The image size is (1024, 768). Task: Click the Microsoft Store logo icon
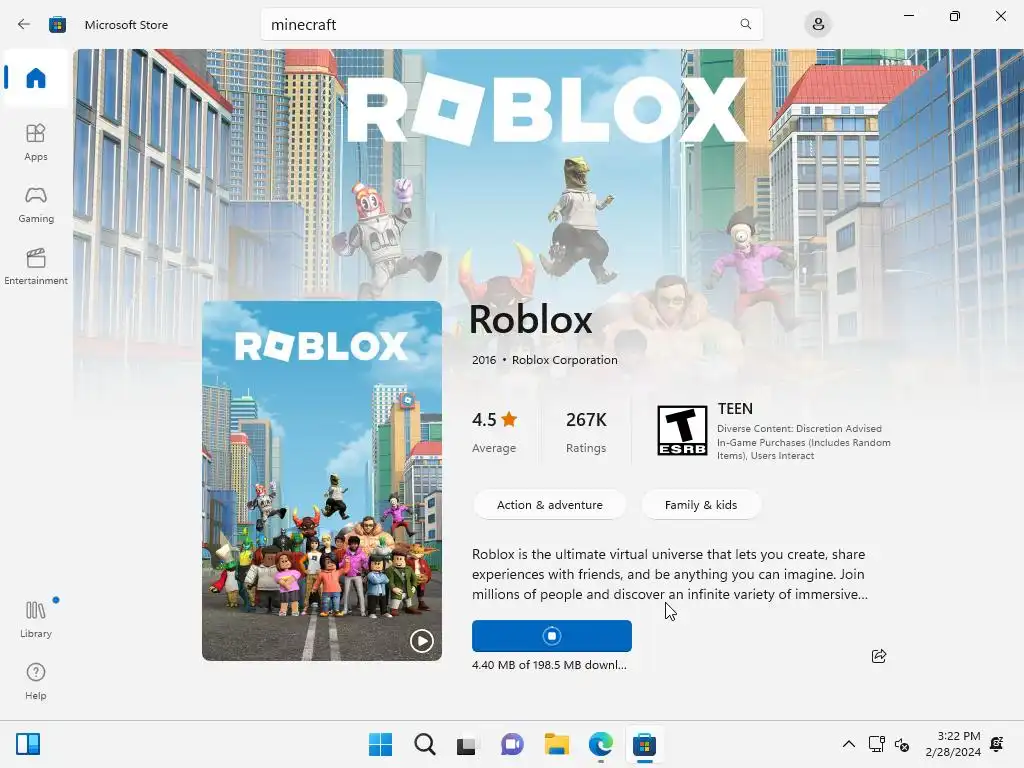click(57, 25)
